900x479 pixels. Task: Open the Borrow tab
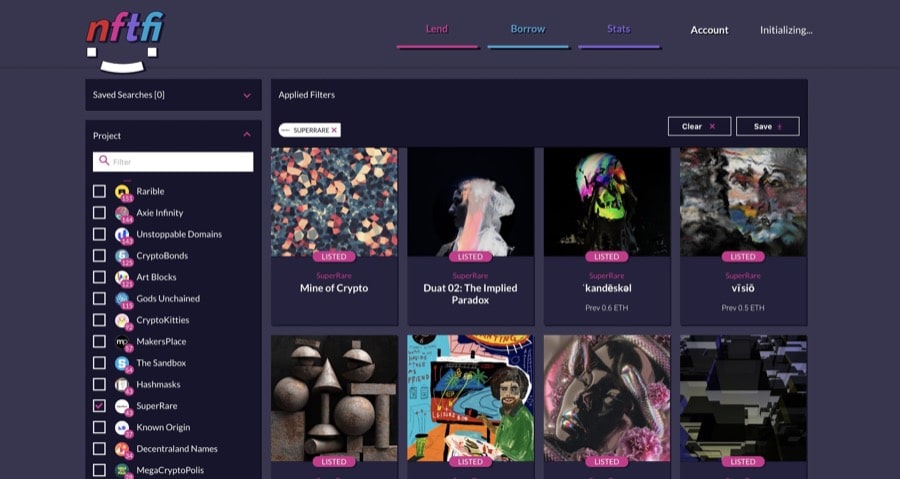point(528,29)
